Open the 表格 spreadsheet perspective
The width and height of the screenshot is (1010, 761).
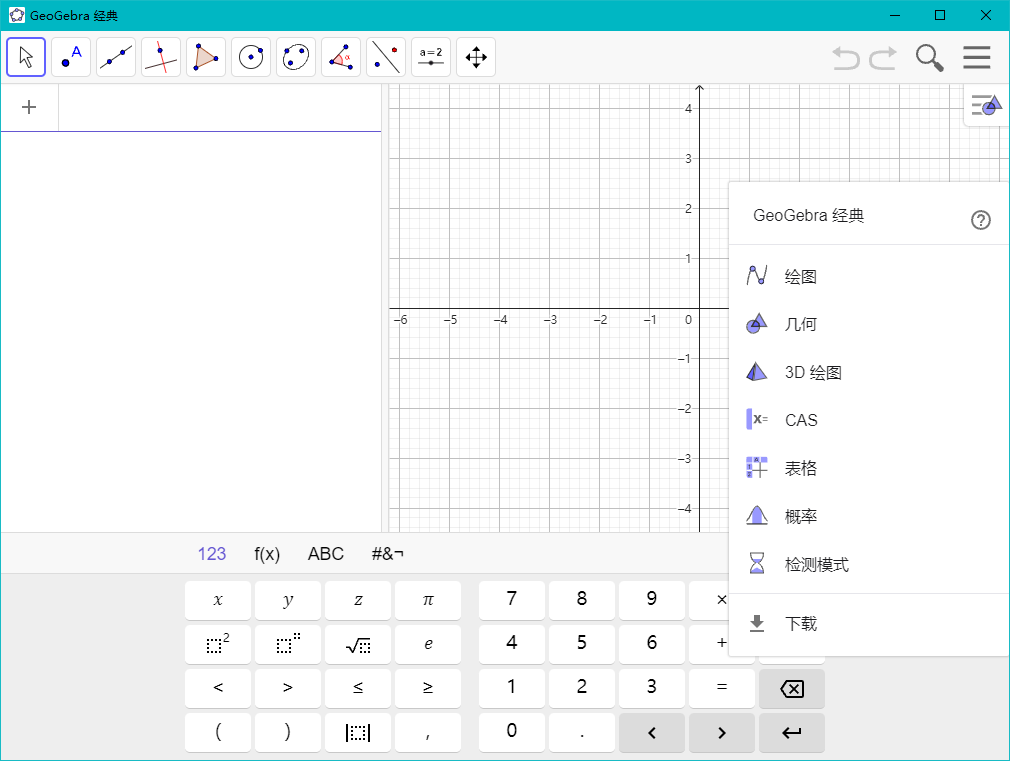coord(868,468)
